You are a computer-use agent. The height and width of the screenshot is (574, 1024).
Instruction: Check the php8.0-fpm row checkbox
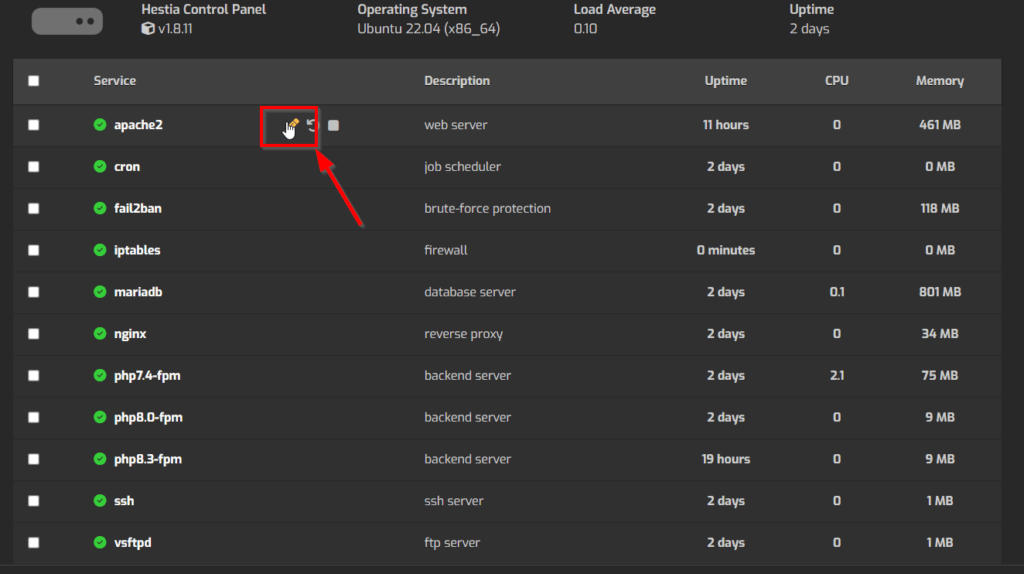[34, 417]
